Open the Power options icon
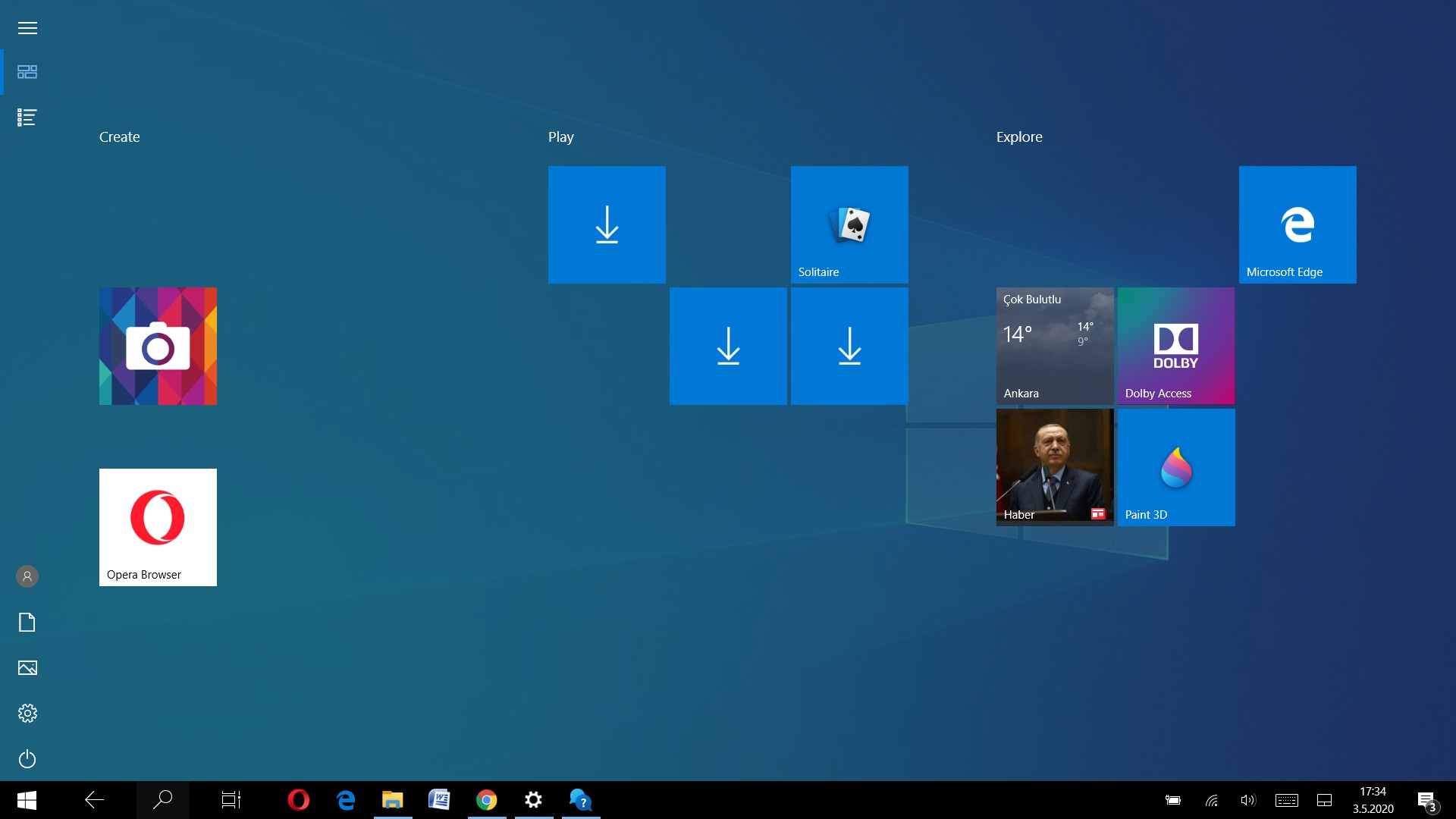The height and width of the screenshot is (819, 1456). pos(27,759)
